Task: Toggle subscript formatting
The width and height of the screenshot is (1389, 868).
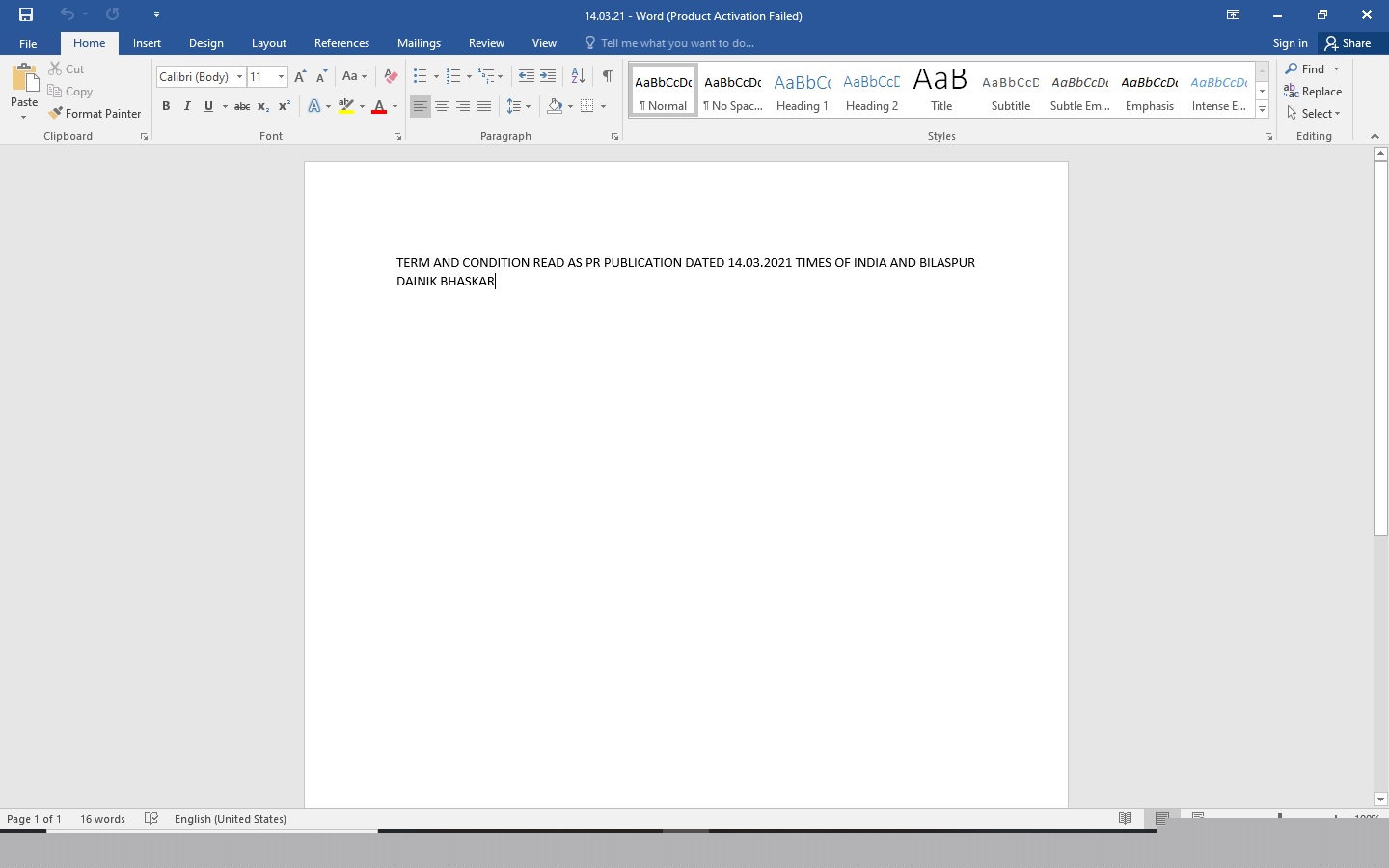Action: point(263,106)
